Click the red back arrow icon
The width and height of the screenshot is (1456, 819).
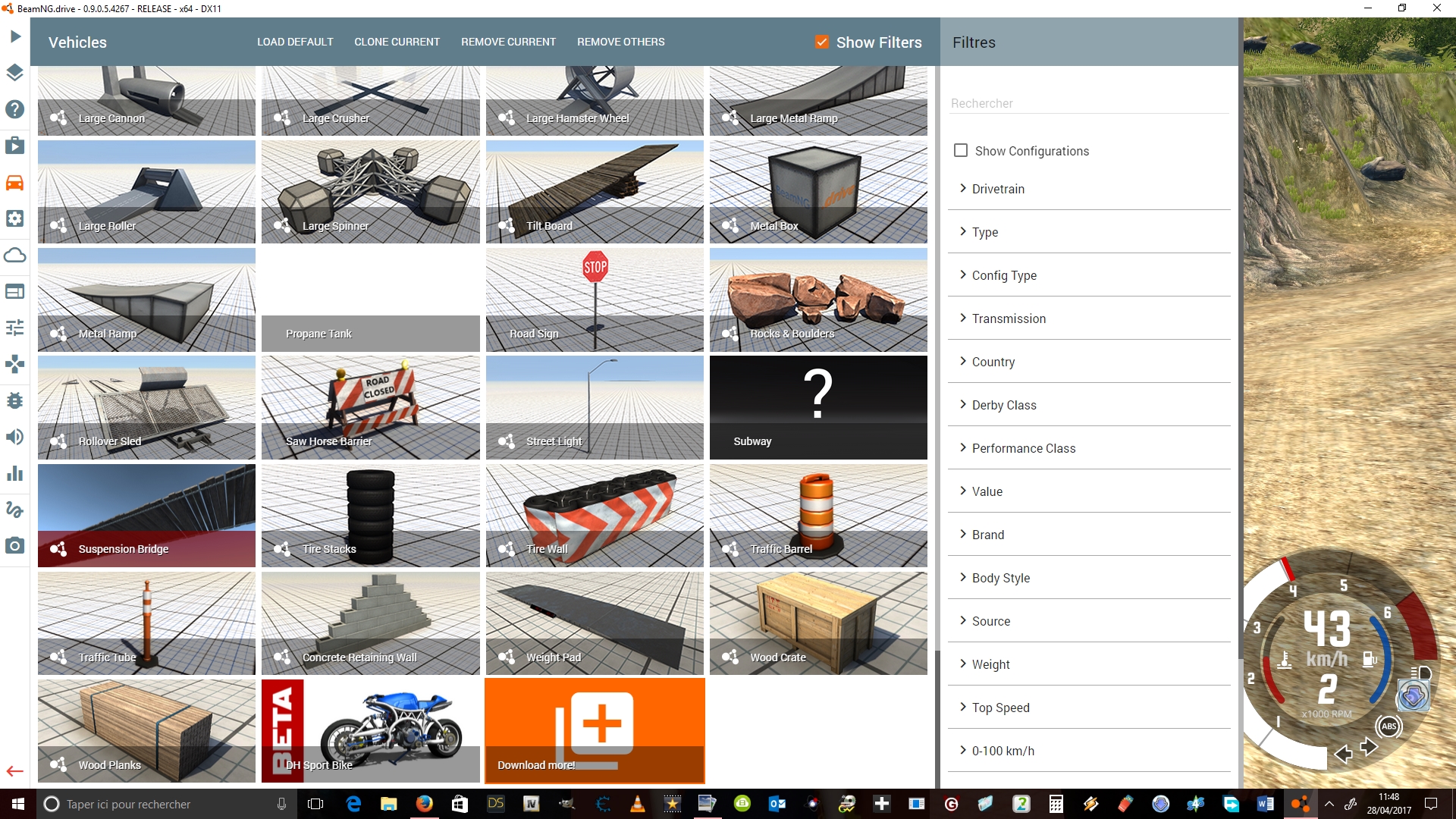15,771
